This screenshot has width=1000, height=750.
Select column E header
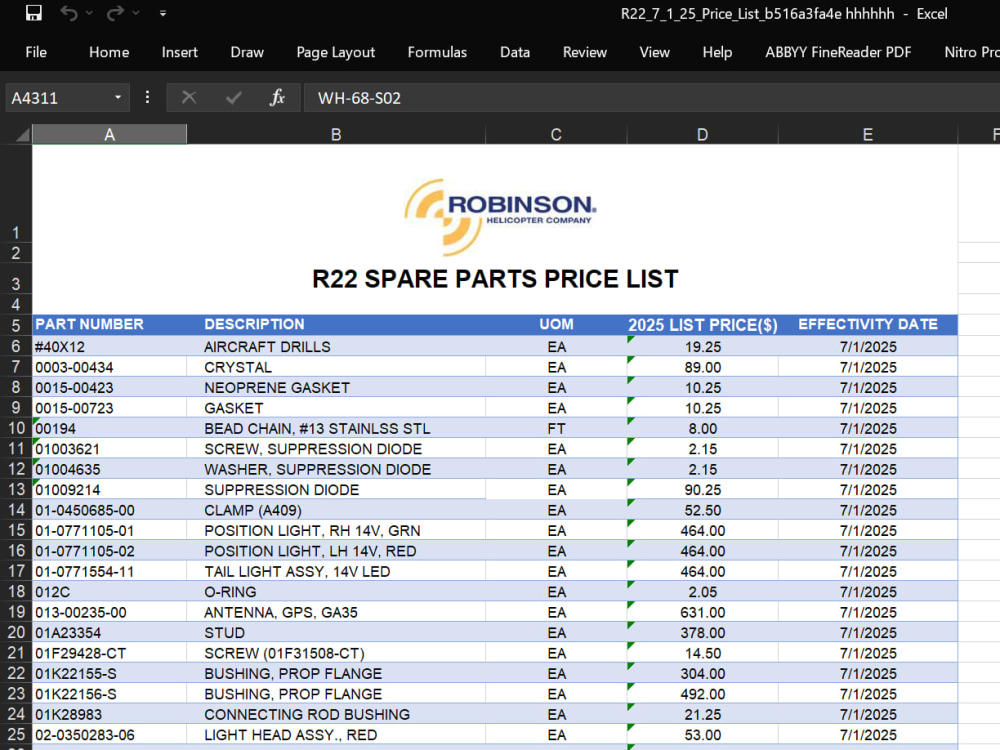pyautogui.click(x=868, y=135)
